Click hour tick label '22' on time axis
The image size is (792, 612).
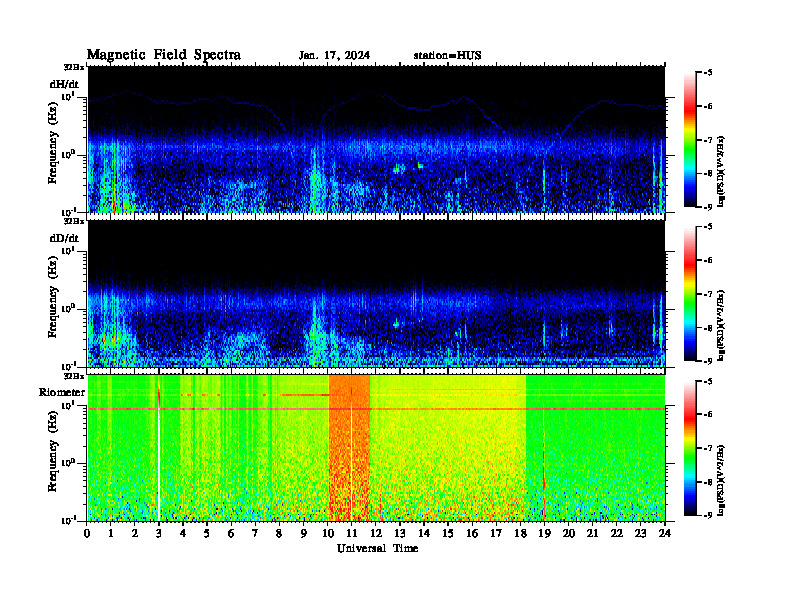pos(616,533)
